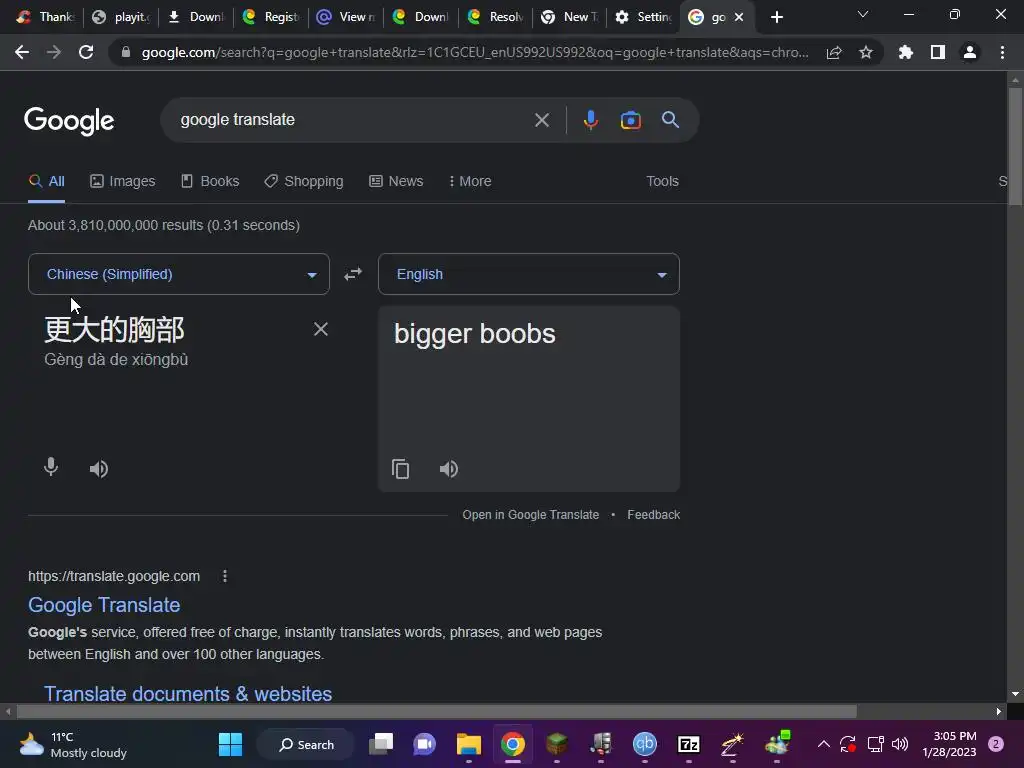
Task: Listen to the English translation
Action: coord(449,469)
